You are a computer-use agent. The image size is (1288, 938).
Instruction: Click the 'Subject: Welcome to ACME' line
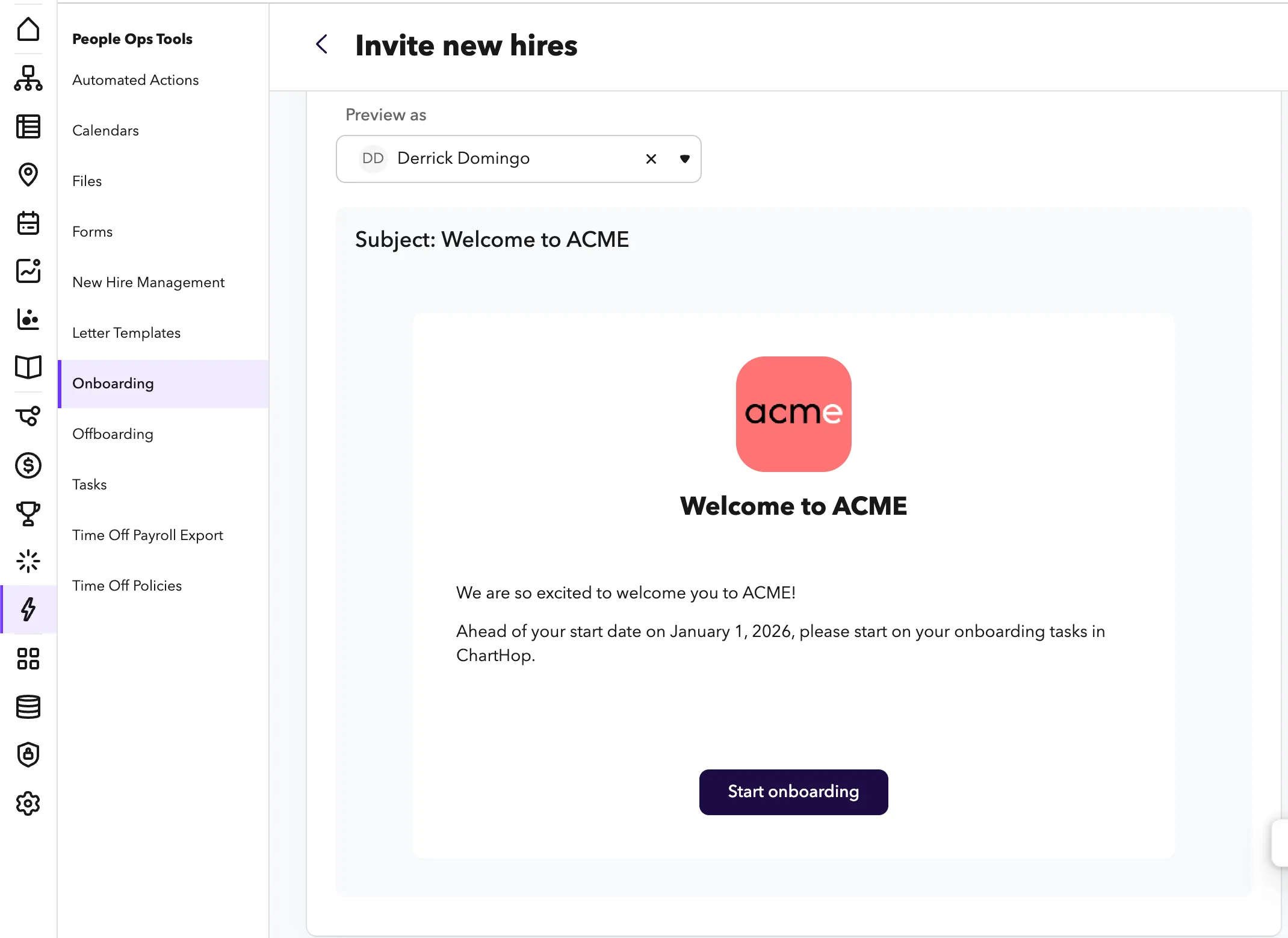[x=492, y=240]
